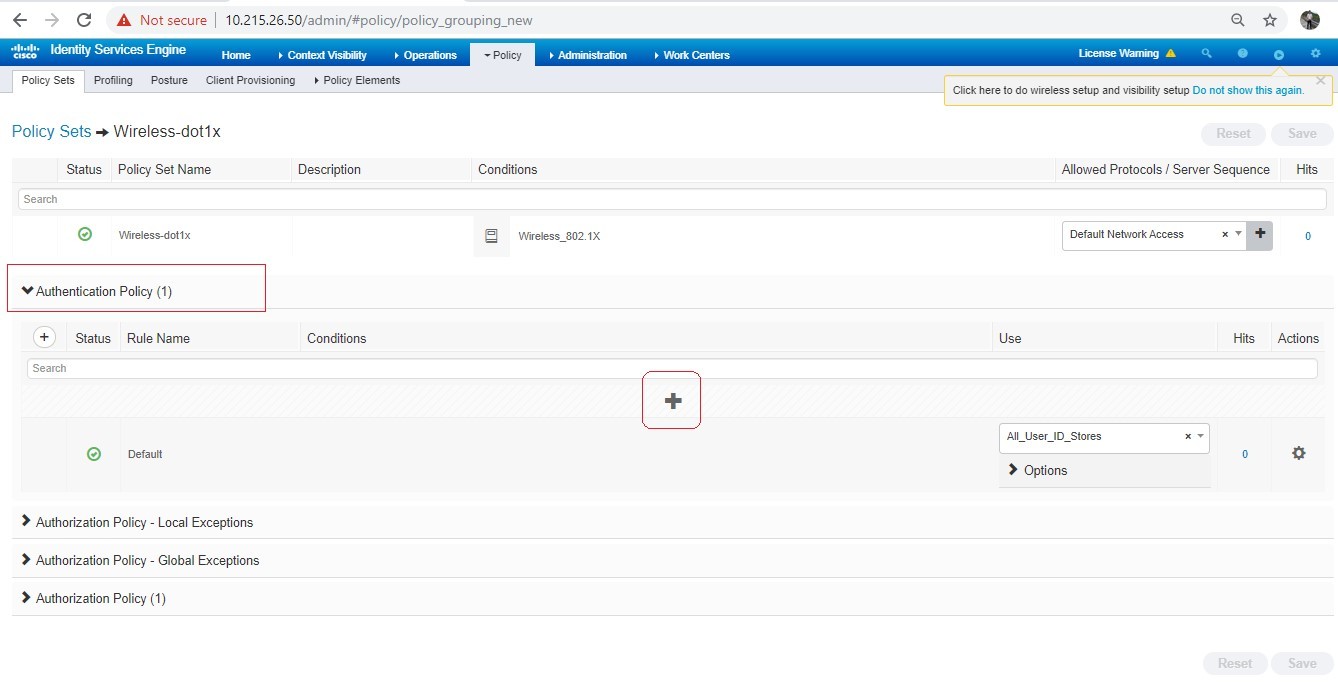
Task: Click the Policy Sets breadcrumb link
Action: pos(51,131)
